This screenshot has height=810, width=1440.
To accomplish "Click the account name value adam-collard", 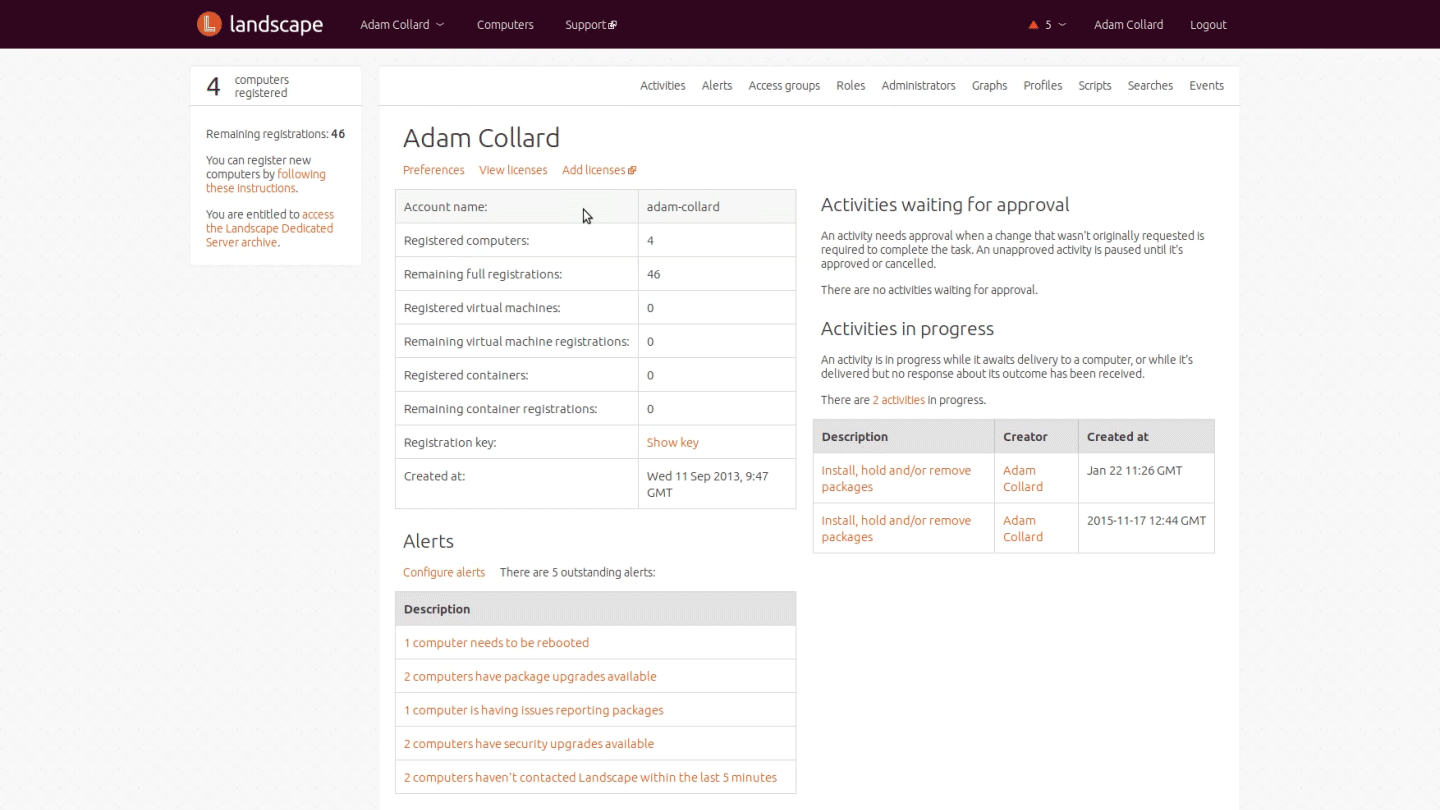I will click(683, 207).
